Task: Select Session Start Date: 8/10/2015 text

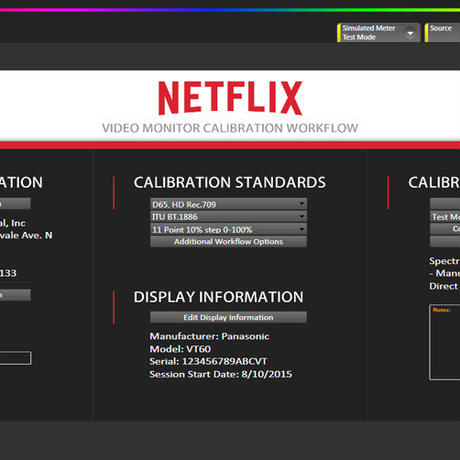Action: [x=221, y=374]
